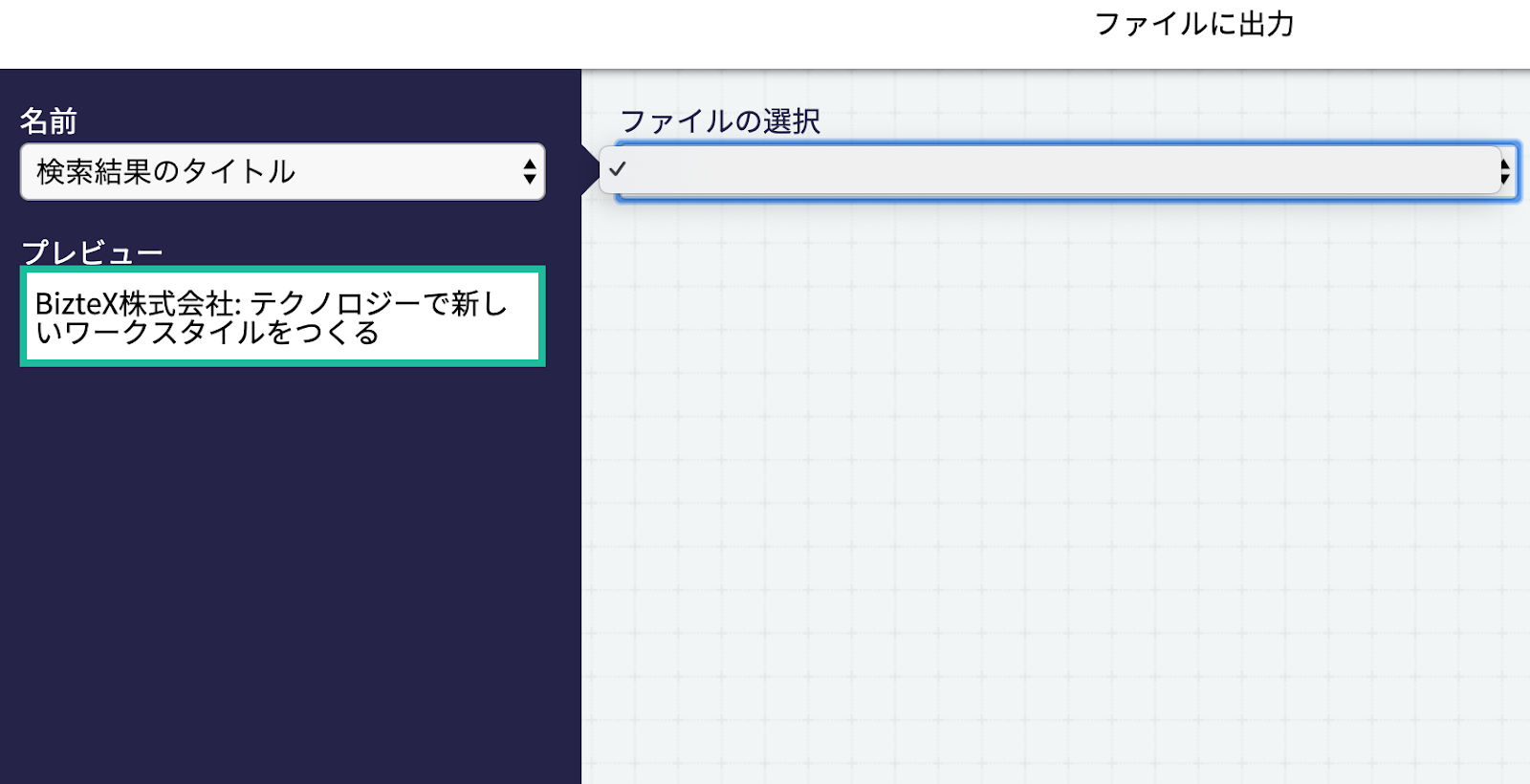Click the ファイルに出力 header title
This screenshot has width=1530, height=784.
click(x=1193, y=24)
